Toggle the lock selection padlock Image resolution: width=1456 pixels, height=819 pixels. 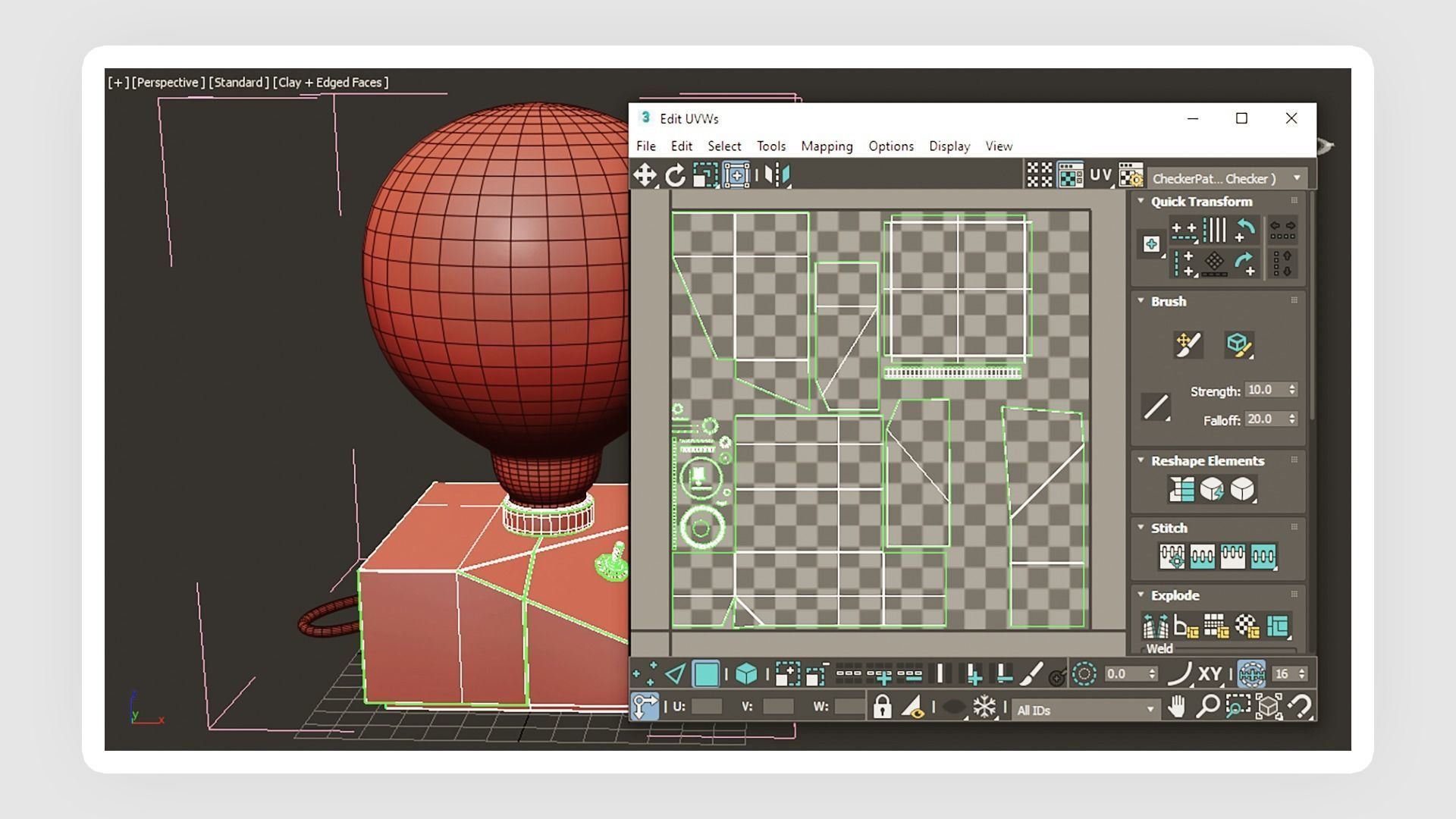point(881,708)
